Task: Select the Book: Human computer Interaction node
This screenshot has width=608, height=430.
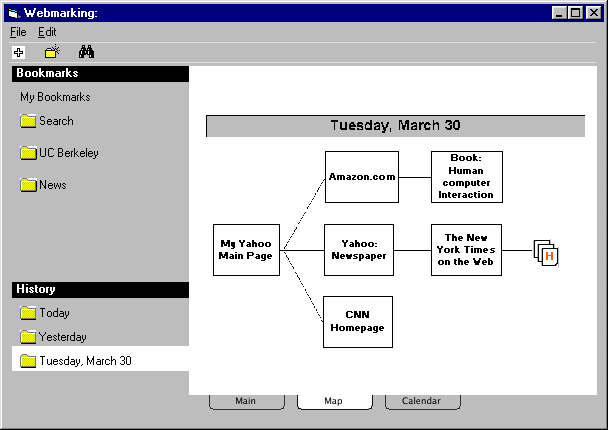Action: [x=467, y=177]
